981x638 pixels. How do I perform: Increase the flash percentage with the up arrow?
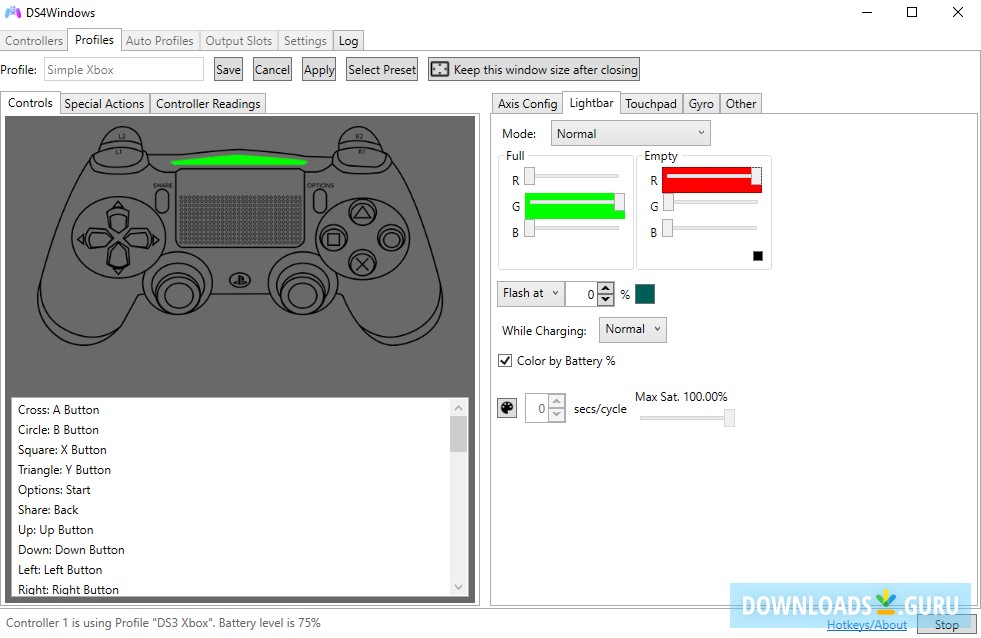[x=606, y=288]
